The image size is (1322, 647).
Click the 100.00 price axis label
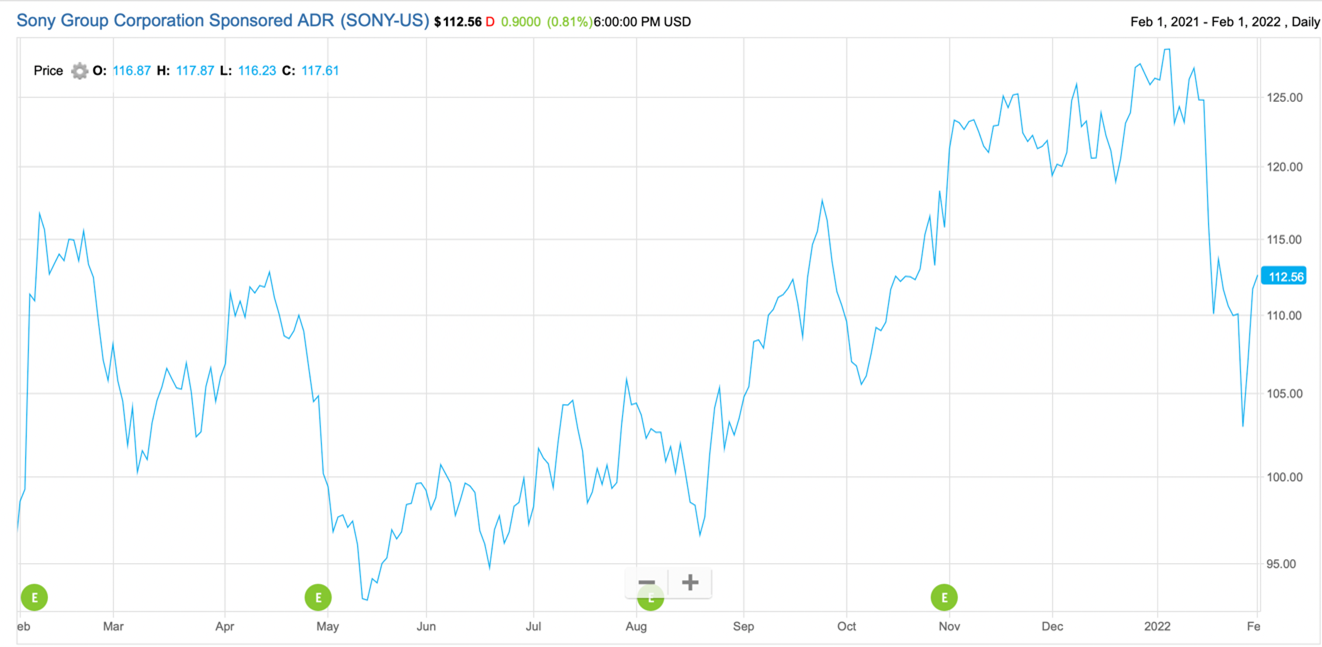[1286, 477]
